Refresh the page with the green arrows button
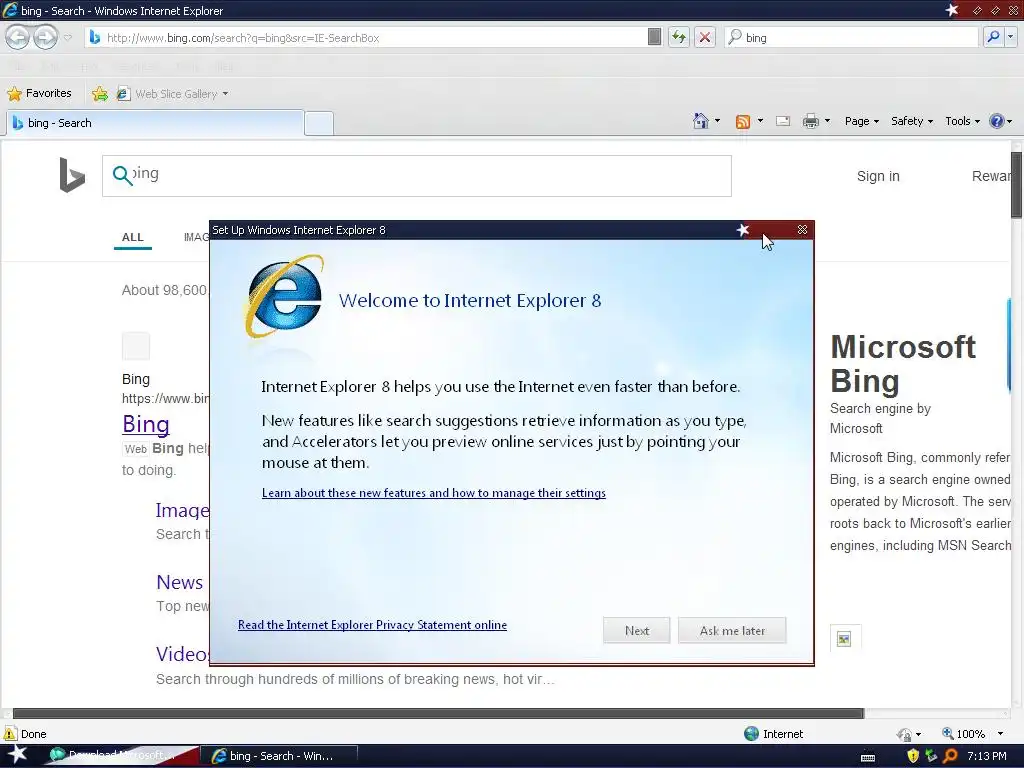The image size is (1024, 768). [x=679, y=37]
